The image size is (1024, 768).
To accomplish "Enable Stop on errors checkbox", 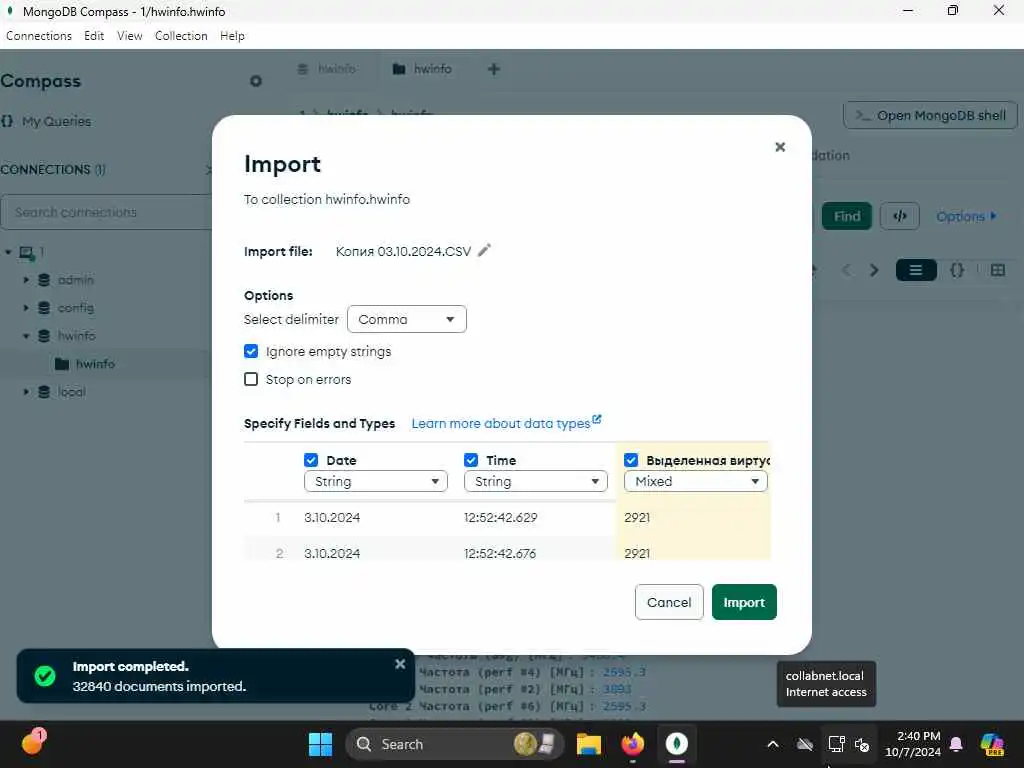I will tap(251, 379).
